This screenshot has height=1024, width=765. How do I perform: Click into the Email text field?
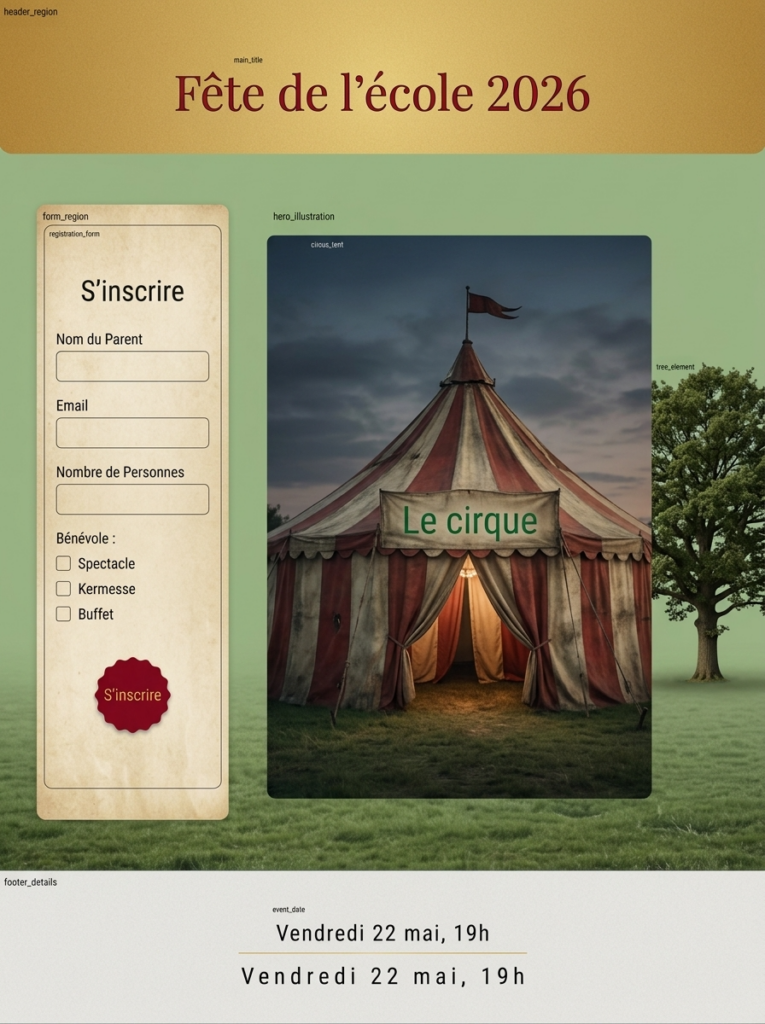click(132, 433)
